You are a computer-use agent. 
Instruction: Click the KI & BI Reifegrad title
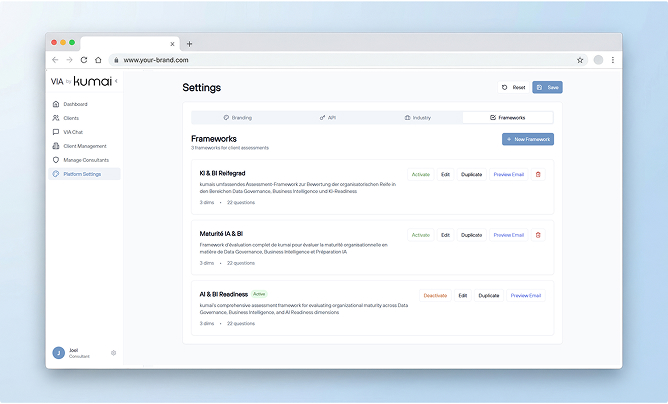tap(222, 173)
